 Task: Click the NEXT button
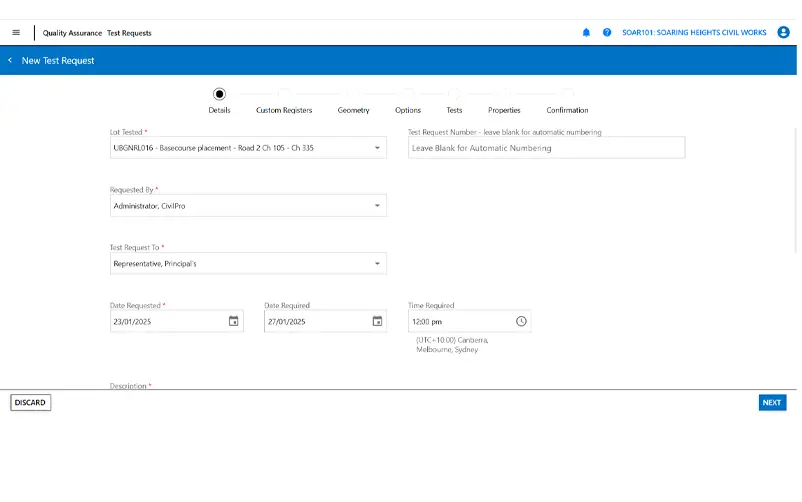[x=772, y=403]
